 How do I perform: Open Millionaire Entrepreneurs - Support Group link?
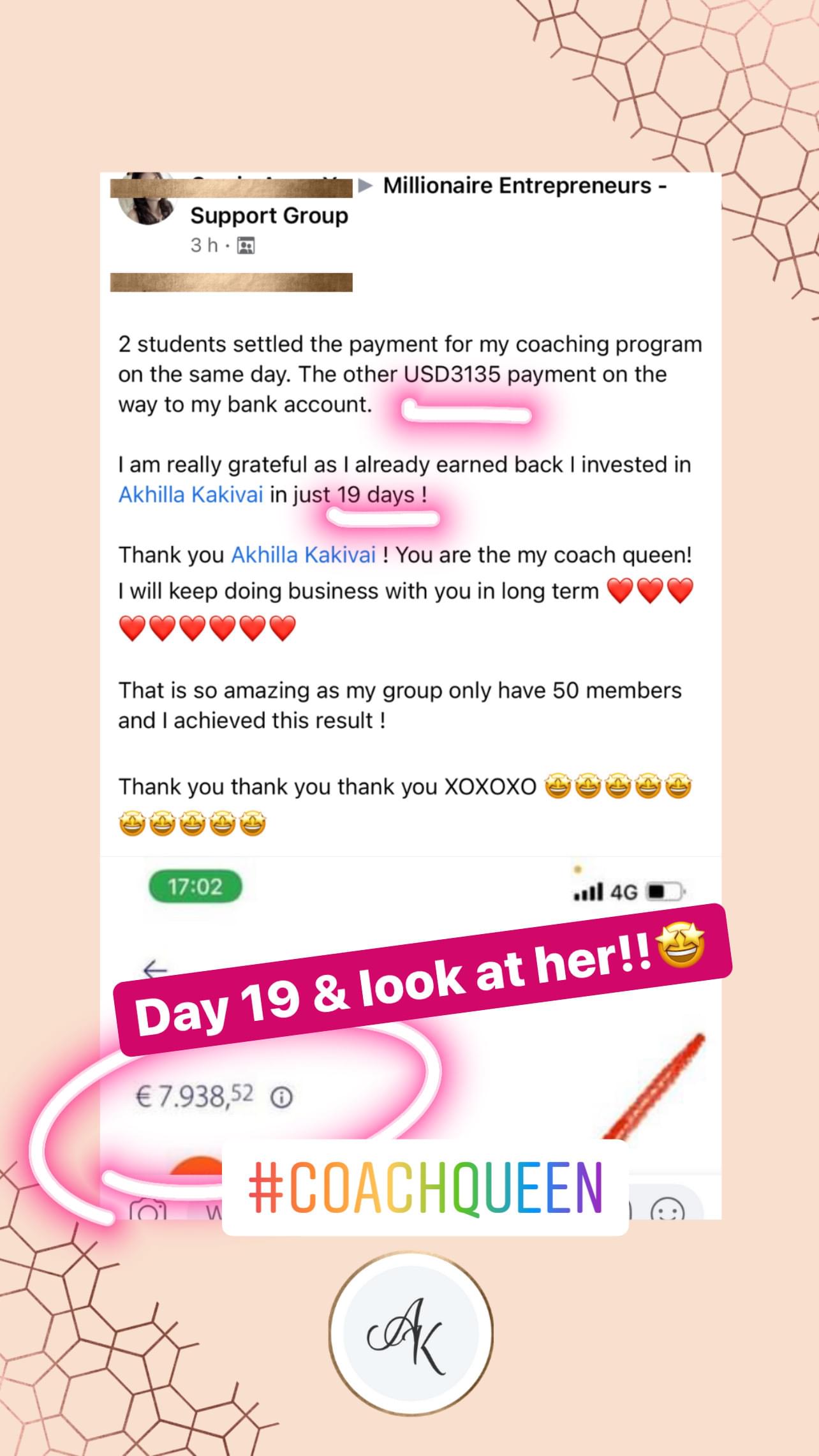(429, 200)
